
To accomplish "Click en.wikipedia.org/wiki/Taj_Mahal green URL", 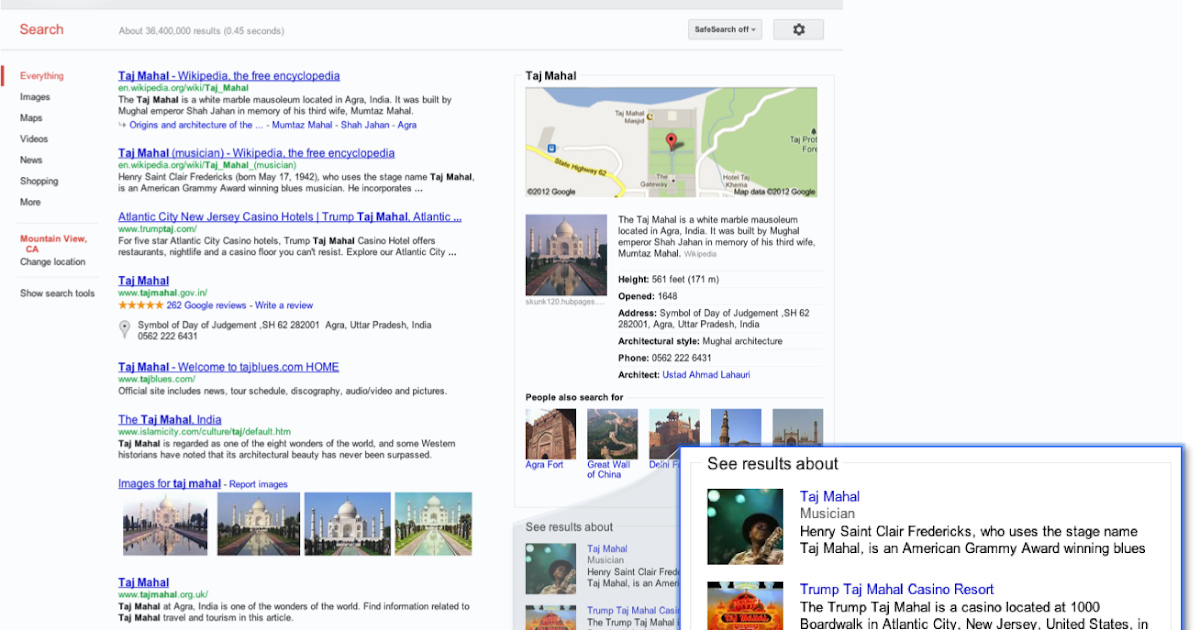I will pyautogui.click(x=183, y=88).
